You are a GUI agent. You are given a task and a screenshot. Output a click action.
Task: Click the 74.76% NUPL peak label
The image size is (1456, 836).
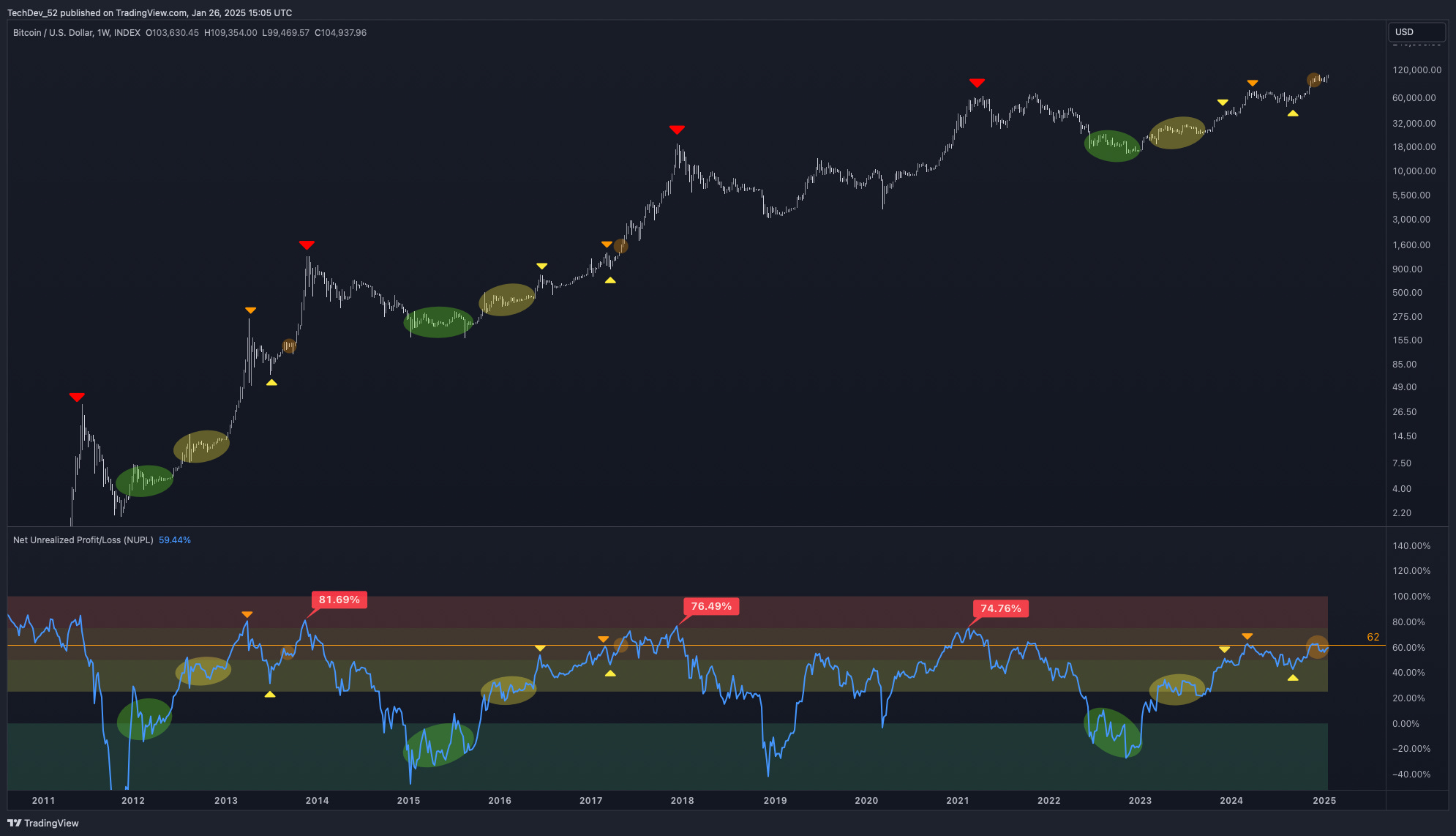click(1000, 608)
